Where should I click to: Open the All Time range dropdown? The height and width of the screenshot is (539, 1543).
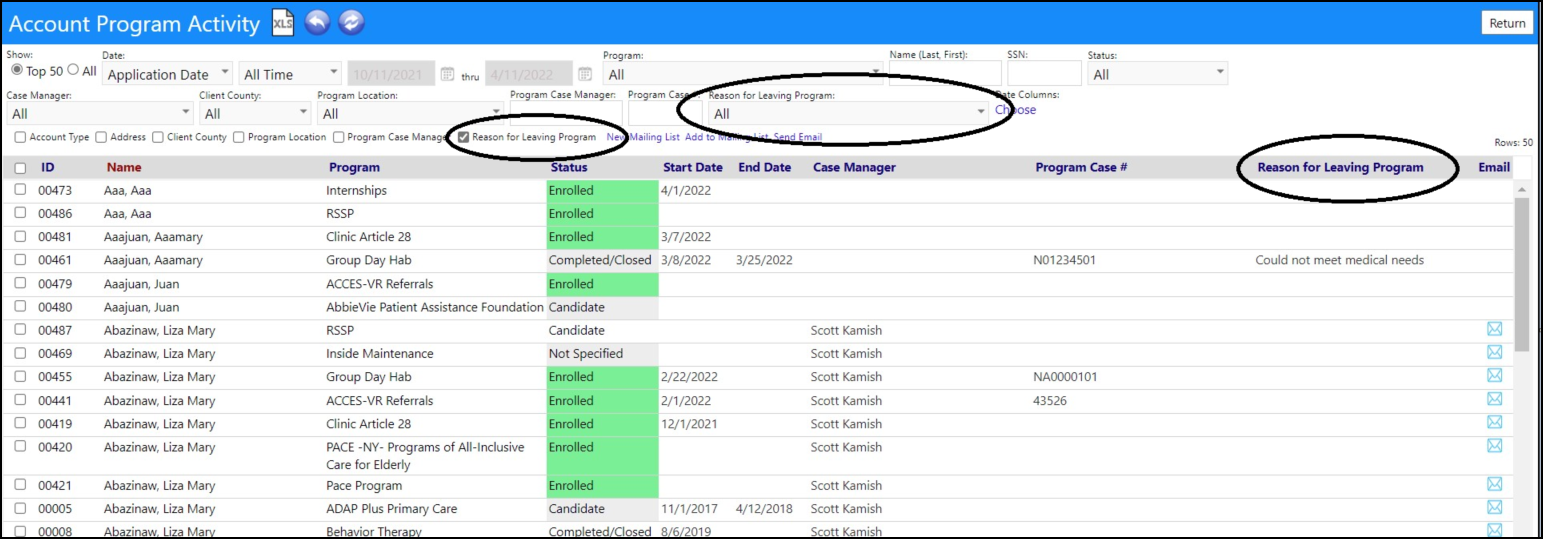point(290,74)
